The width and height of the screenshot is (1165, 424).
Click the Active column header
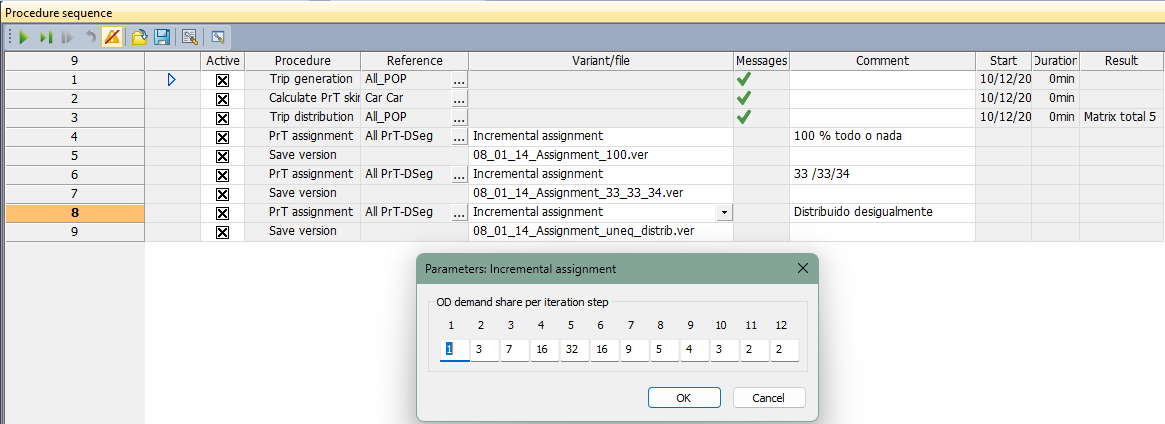223,61
